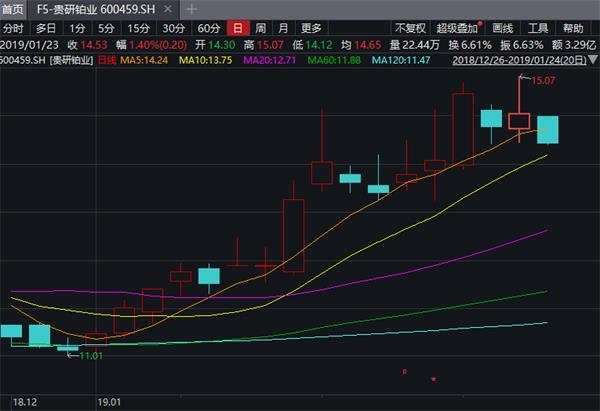The height and width of the screenshot is (411, 600).
Task: Click the 15.07 high price marker
Action: point(543,80)
